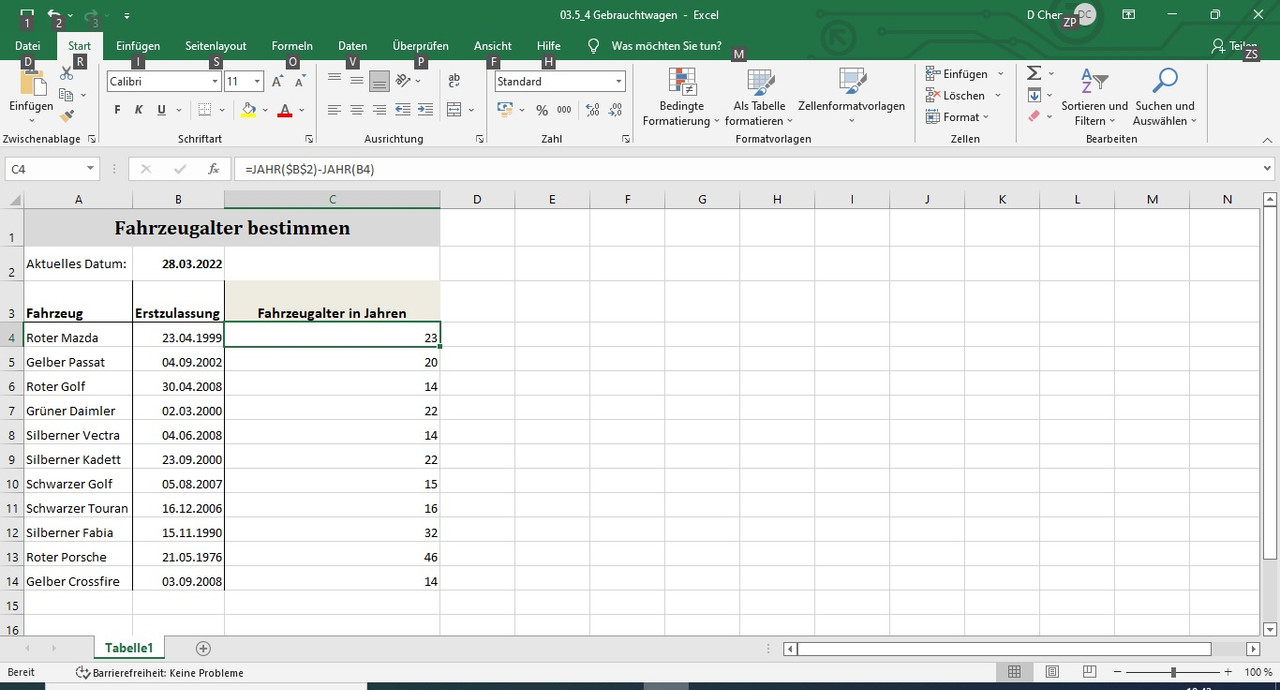Toggle underline U formatting
The width and height of the screenshot is (1280, 690).
click(160, 110)
